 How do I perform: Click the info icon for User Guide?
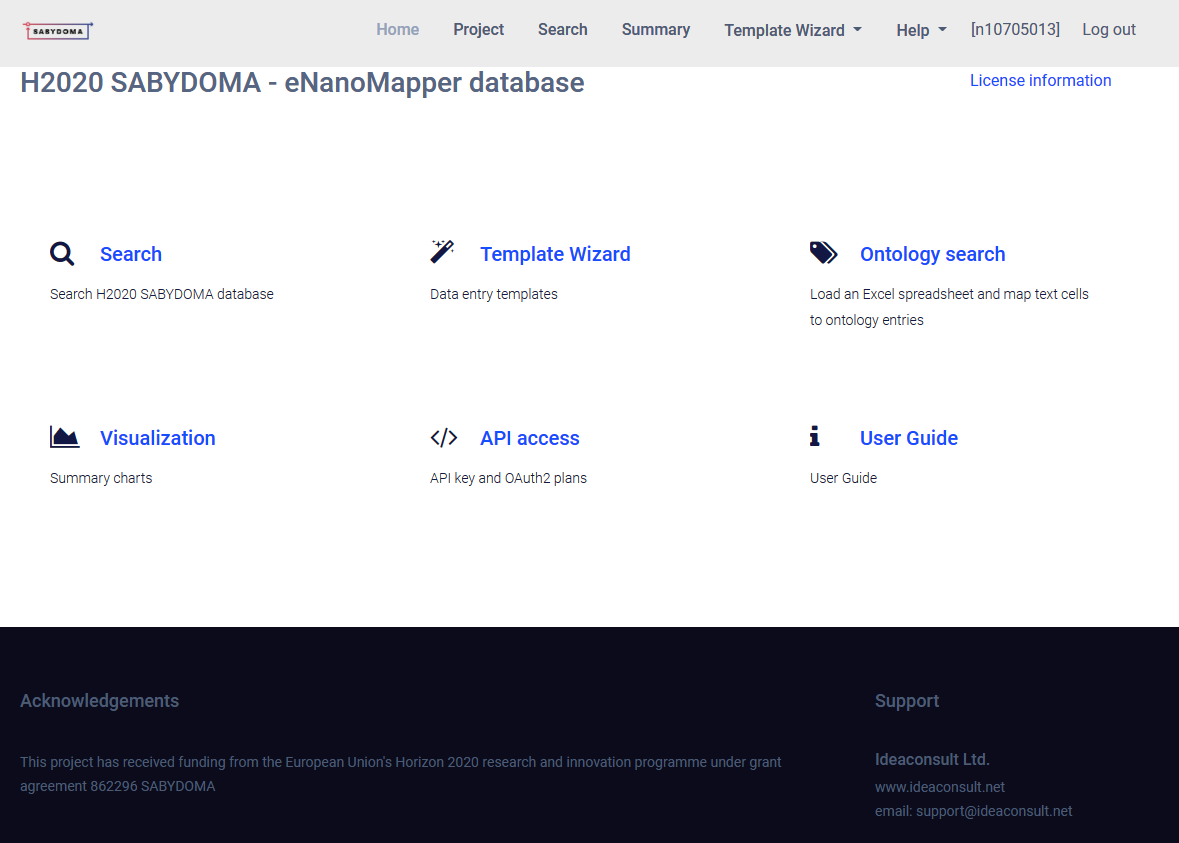click(815, 436)
